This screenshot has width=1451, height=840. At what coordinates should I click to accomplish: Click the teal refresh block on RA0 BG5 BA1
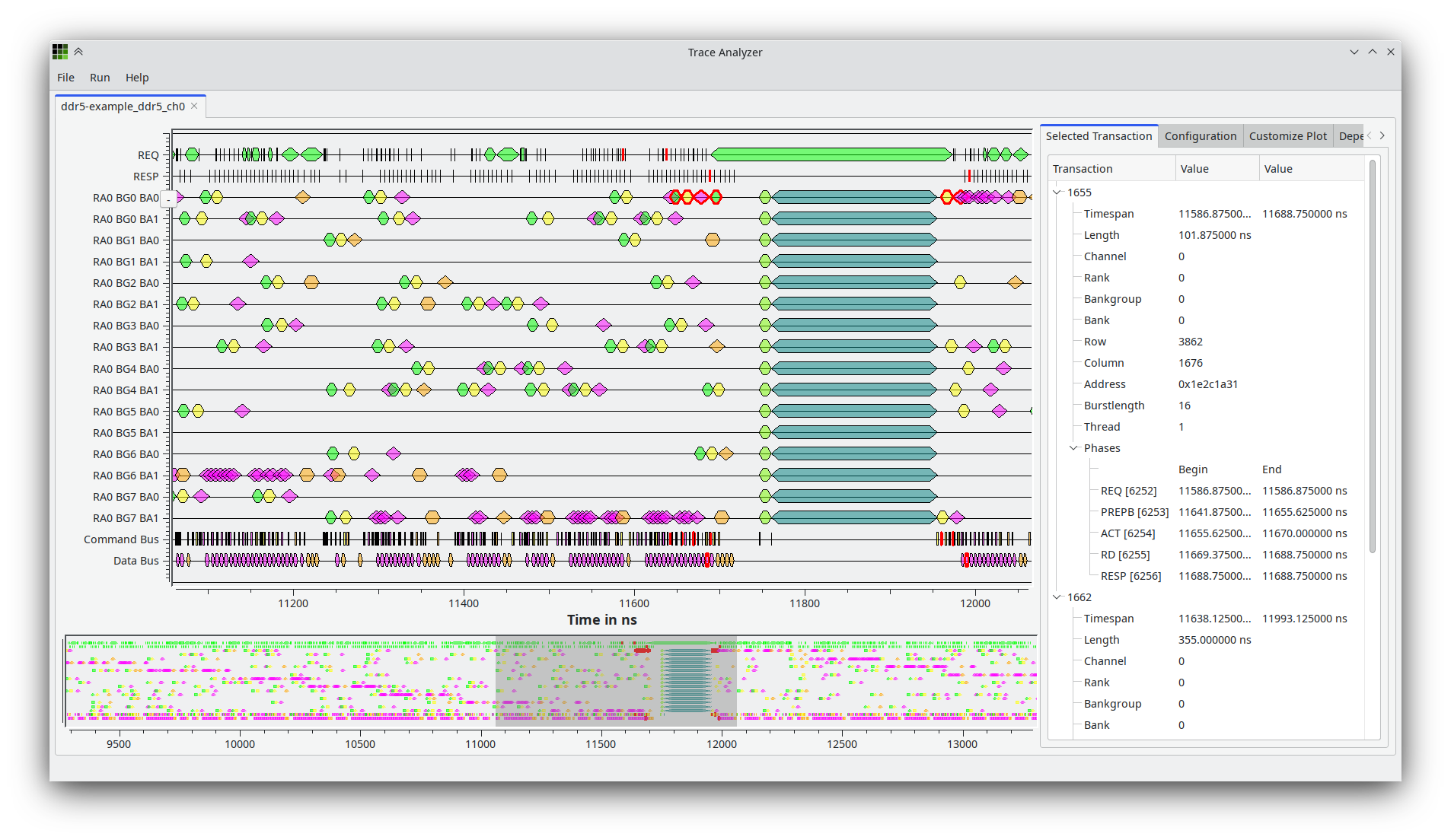point(853,432)
